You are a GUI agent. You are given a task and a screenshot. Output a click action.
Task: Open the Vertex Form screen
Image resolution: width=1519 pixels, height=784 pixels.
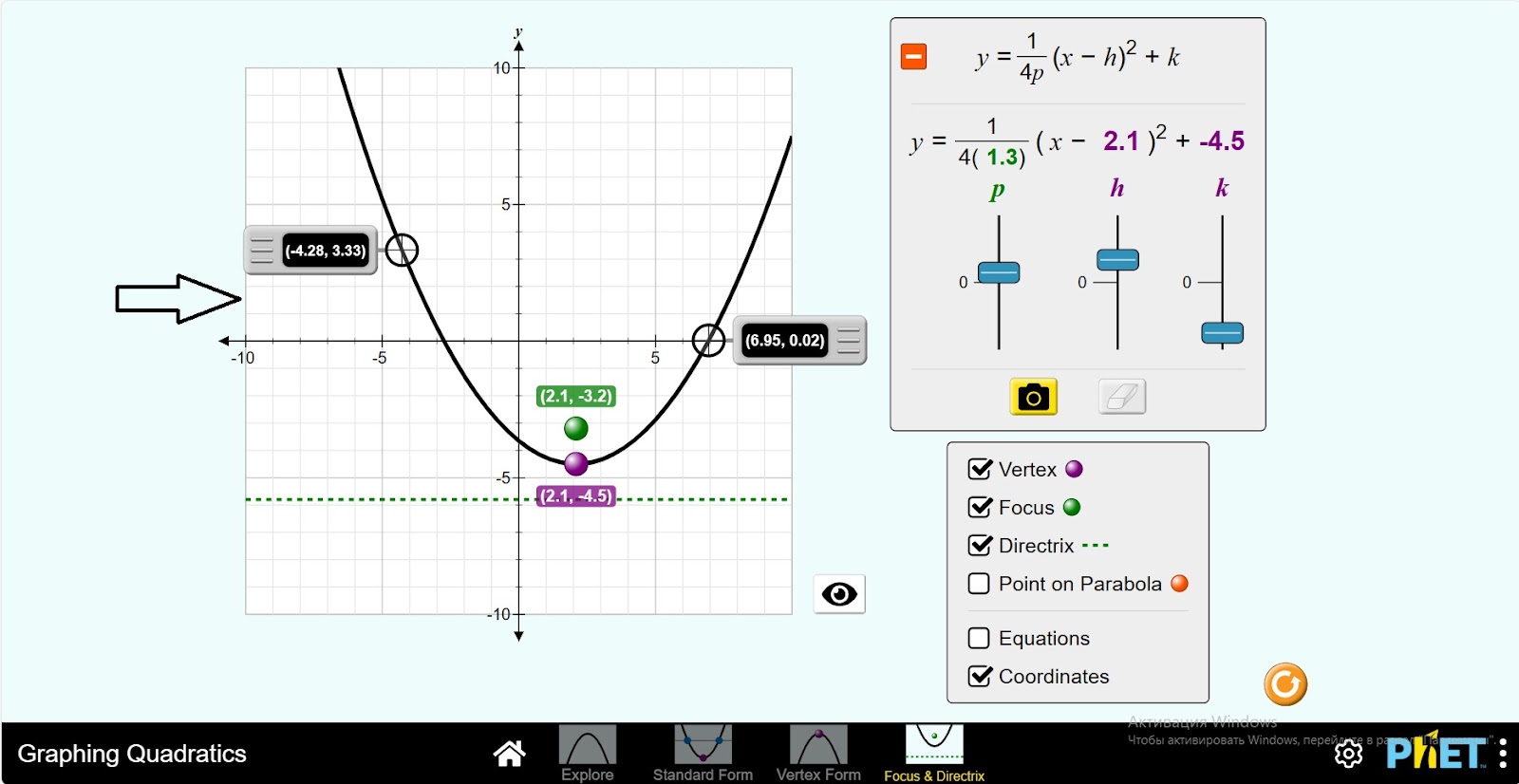click(x=818, y=754)
